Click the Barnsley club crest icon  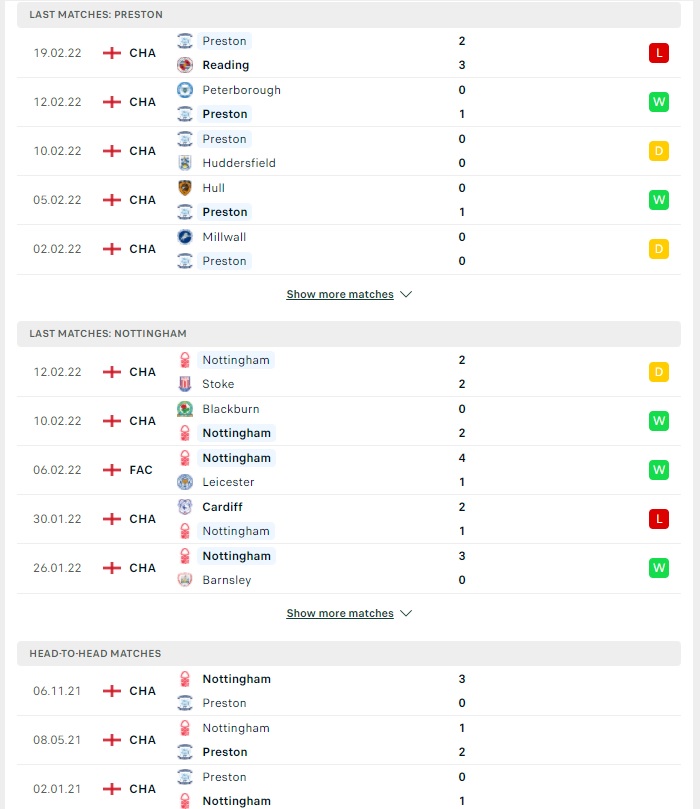tap(185, 580)
